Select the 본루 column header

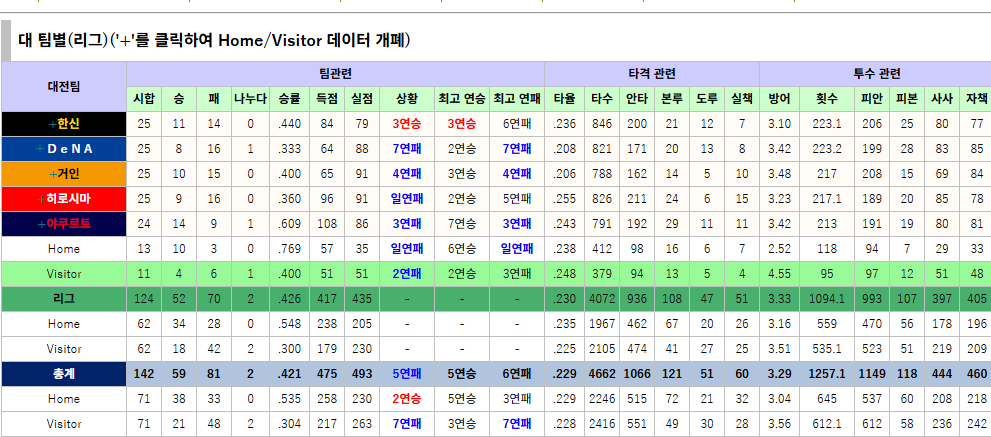click(x=672, y=99)
